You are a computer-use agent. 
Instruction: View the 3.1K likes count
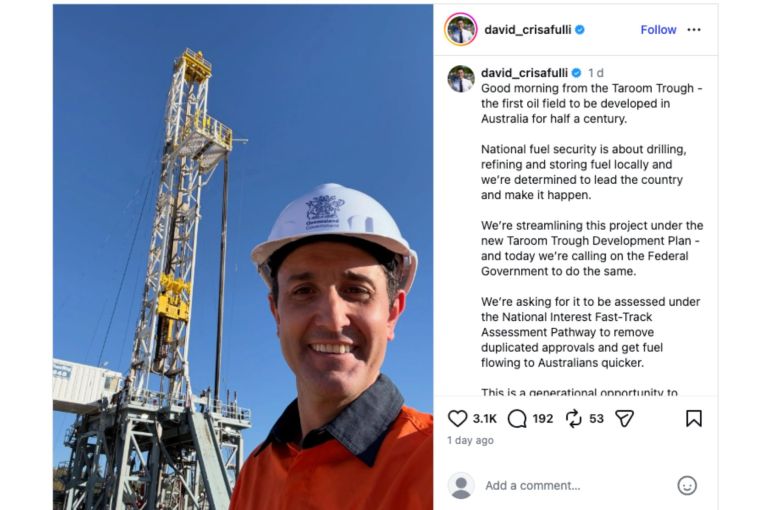[x=484, y=419]
